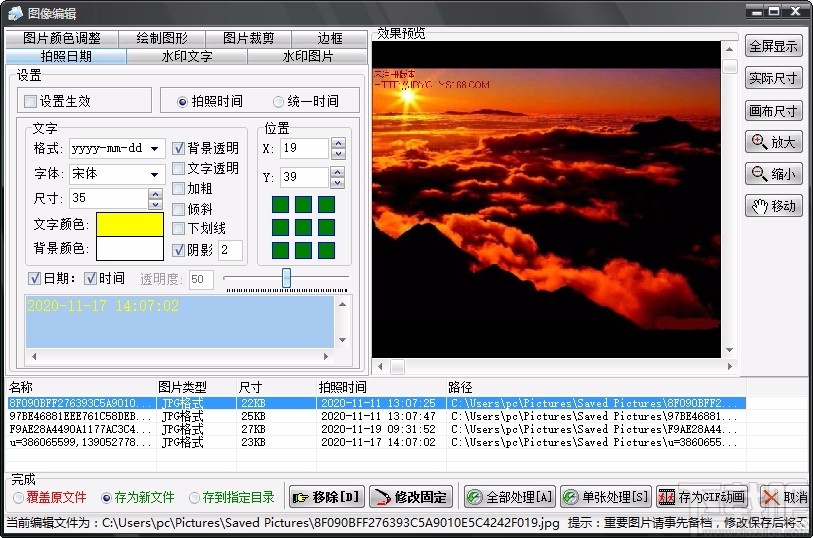Screen dimensions: 813x538
Task: Increase Y position with up arrow
Action: [338, 172]
